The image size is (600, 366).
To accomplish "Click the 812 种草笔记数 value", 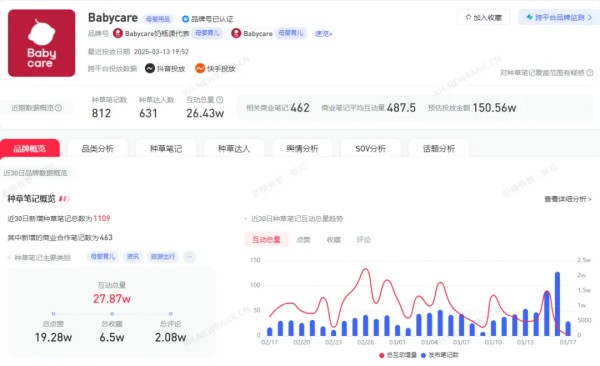I will coord(101,113).
